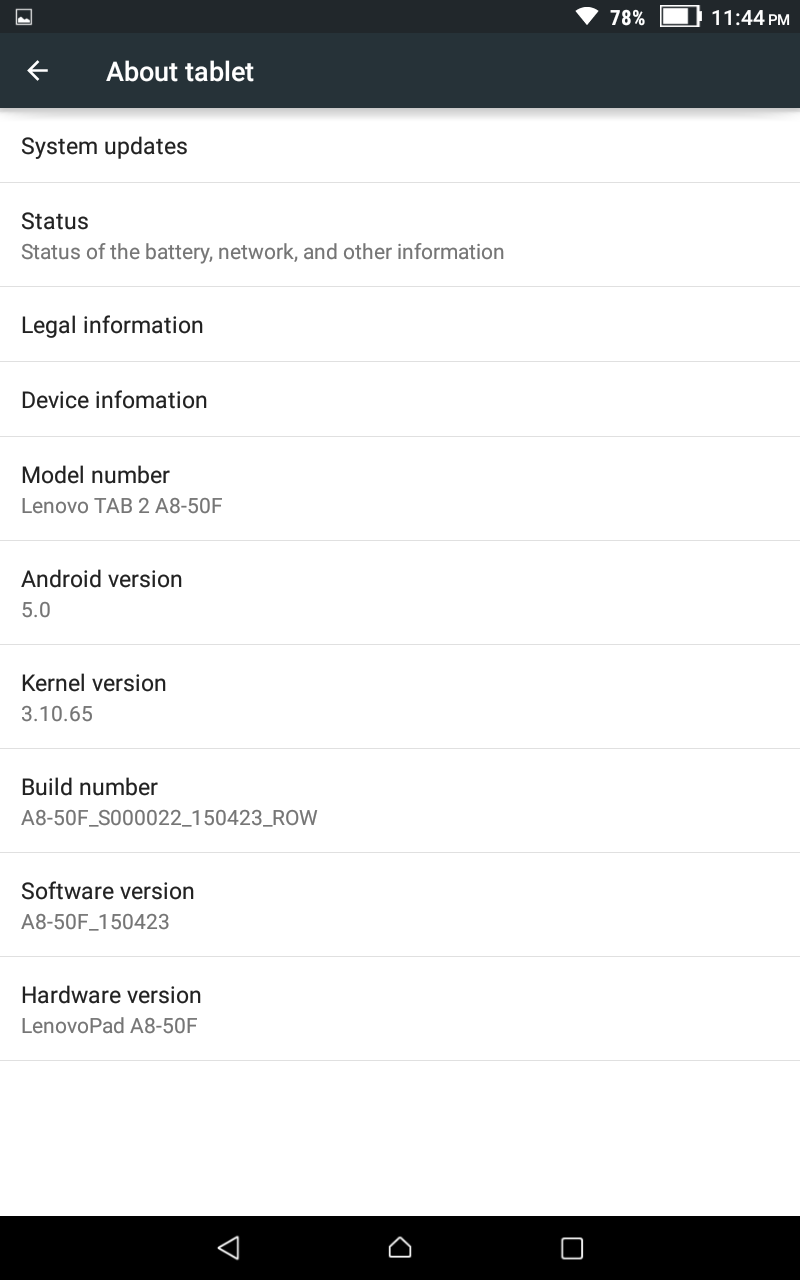
Task: View Legal information
Action: (x=400, y=325)
